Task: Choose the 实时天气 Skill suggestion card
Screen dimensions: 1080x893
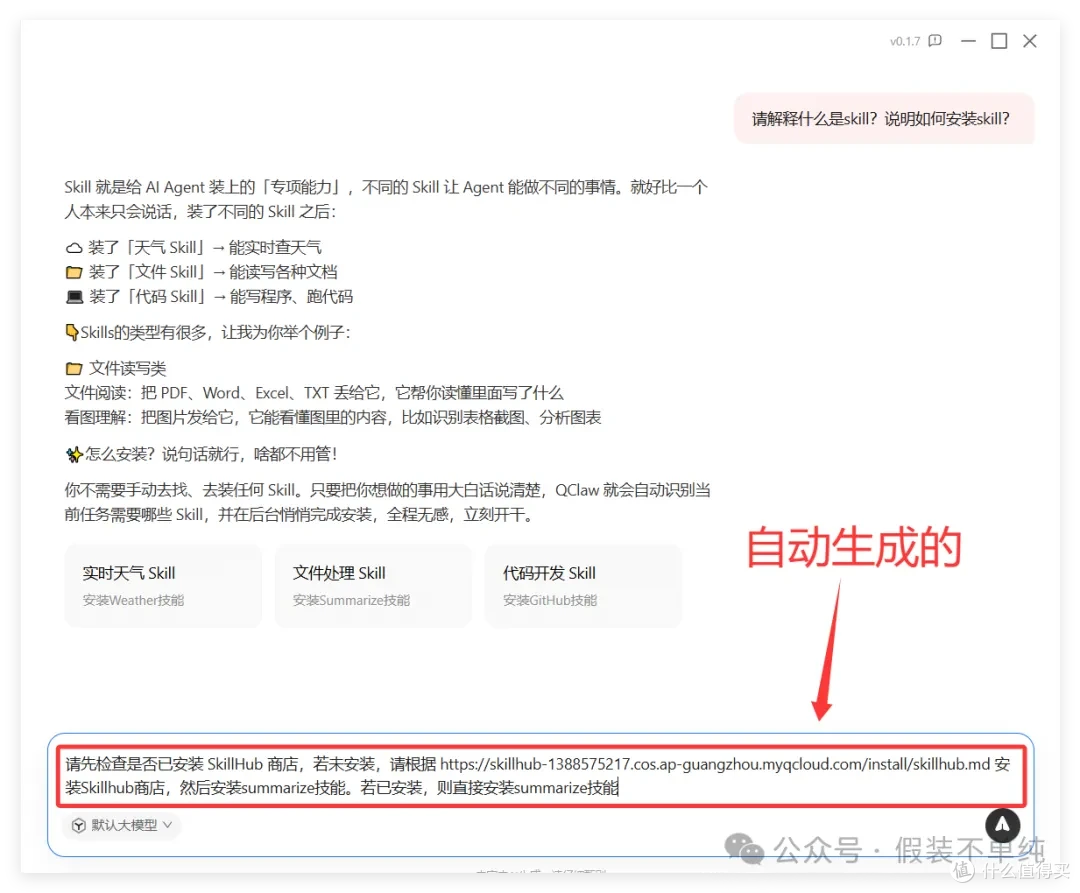Action: click(163, 585)
